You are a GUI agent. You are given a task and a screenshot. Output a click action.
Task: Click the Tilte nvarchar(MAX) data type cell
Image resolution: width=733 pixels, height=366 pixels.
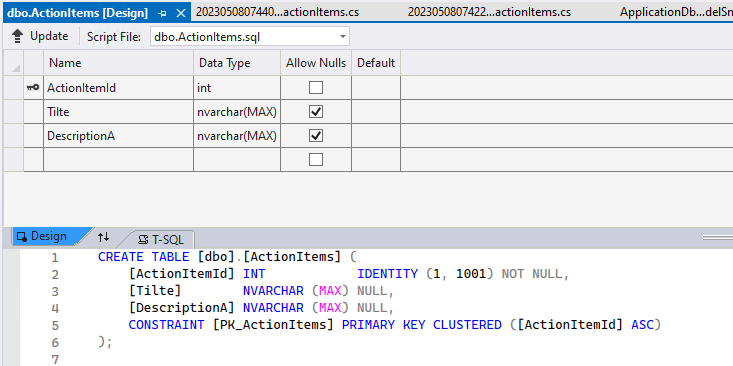point(237,111)
